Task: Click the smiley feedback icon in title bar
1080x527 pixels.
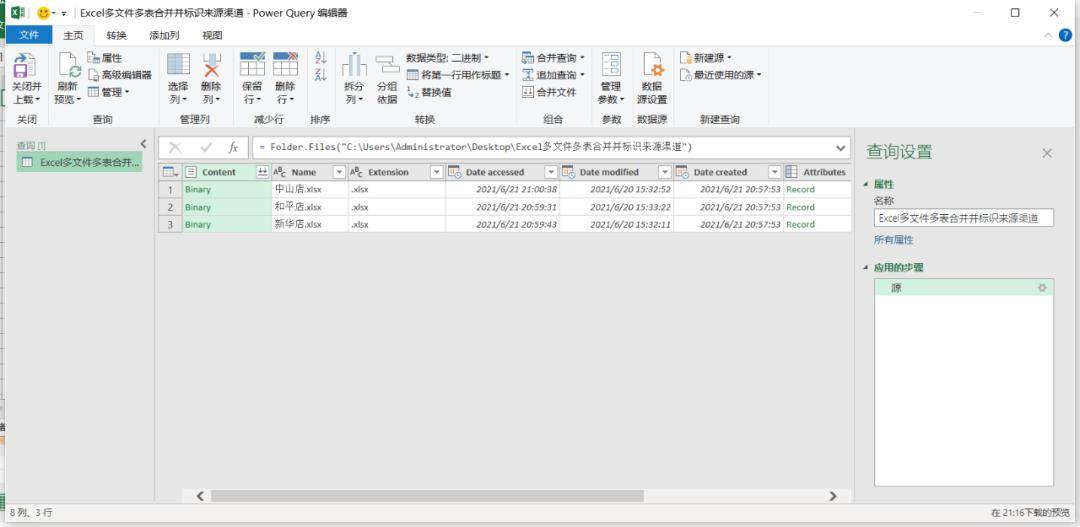Action: click(43, 12)
